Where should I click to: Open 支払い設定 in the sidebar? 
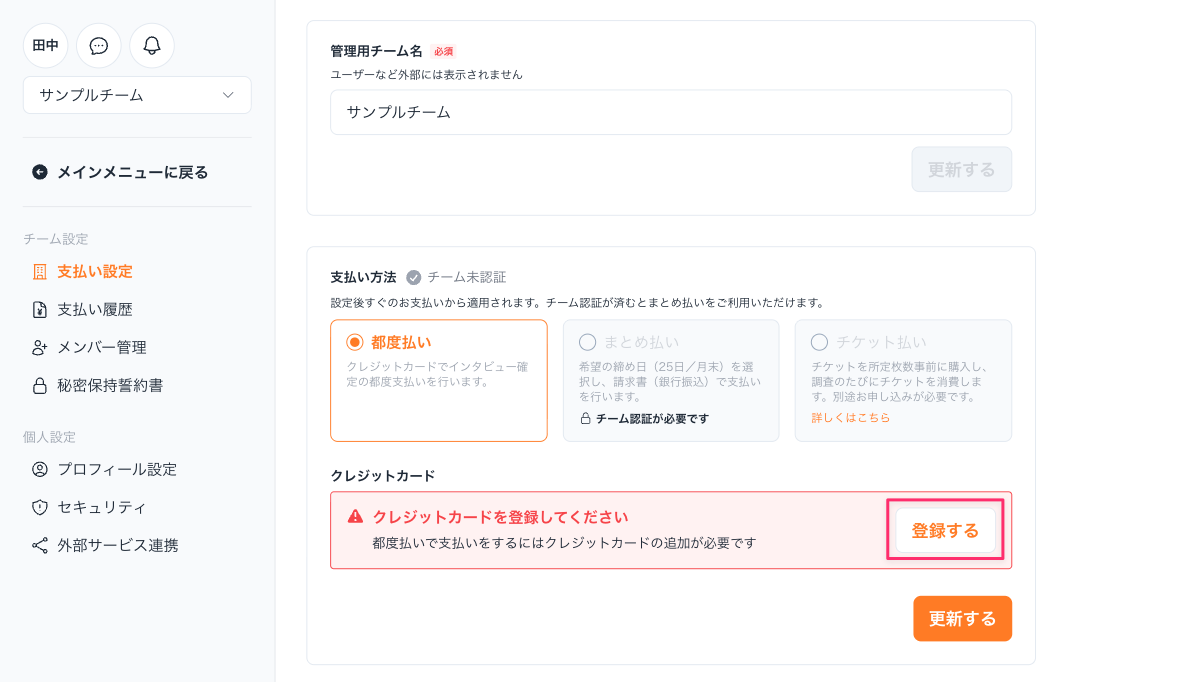point(94,272)
